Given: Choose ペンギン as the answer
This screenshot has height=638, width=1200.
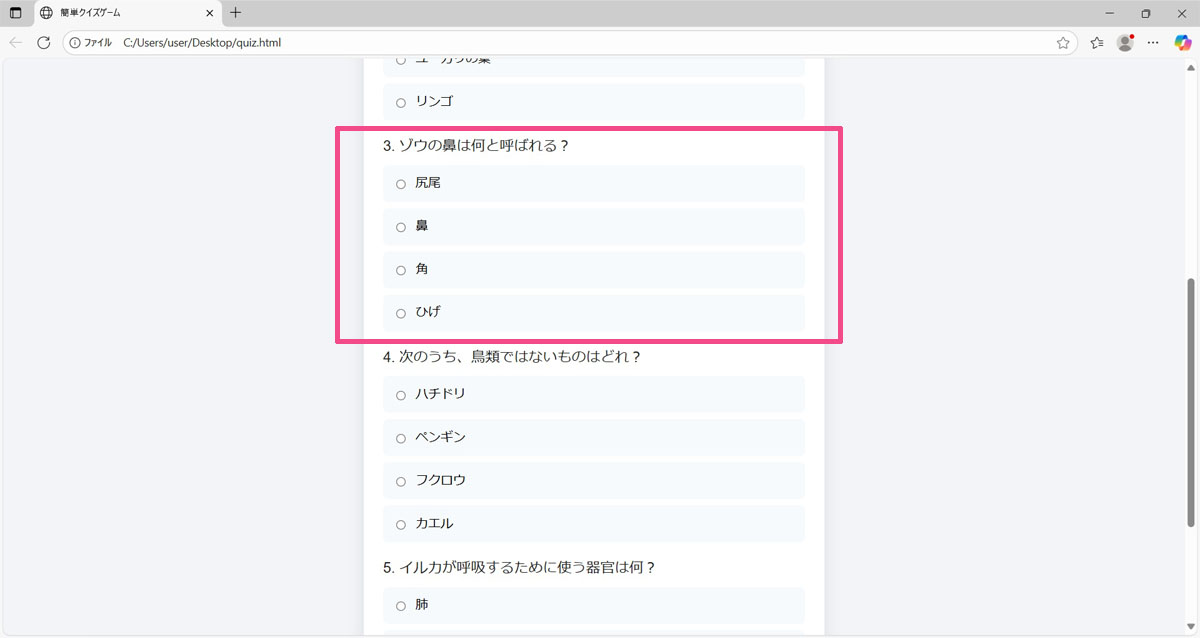Looking at the screenshot, I should click(401, 438).
